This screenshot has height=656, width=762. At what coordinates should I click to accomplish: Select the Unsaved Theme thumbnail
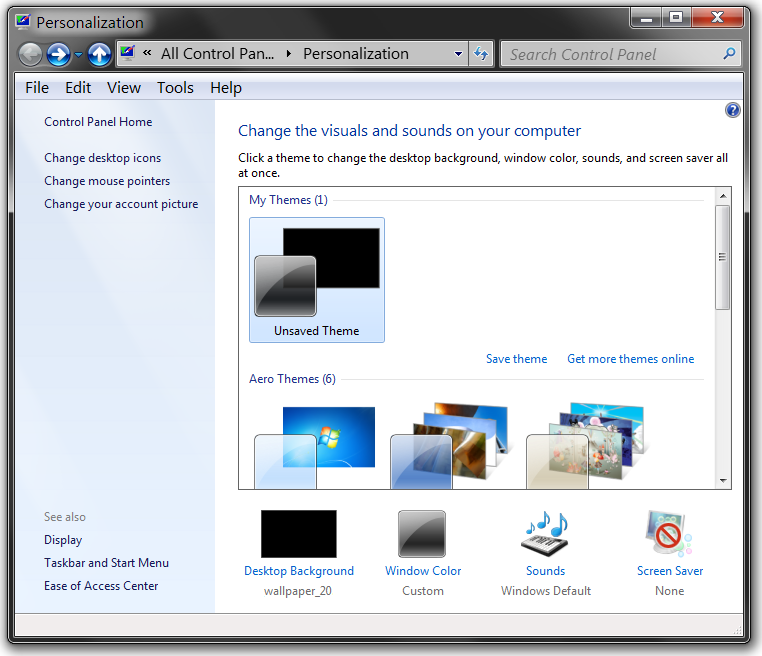pyautogui.click(x=317, y=280)
